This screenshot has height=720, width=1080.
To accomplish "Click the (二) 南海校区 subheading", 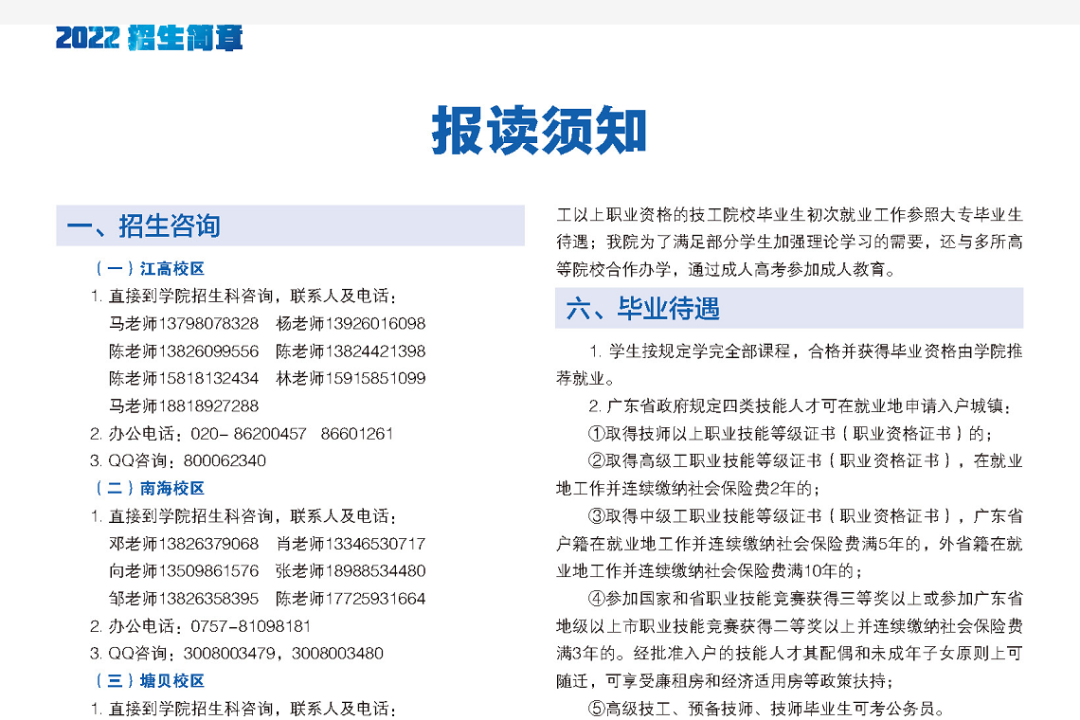I will click(149, 488).
